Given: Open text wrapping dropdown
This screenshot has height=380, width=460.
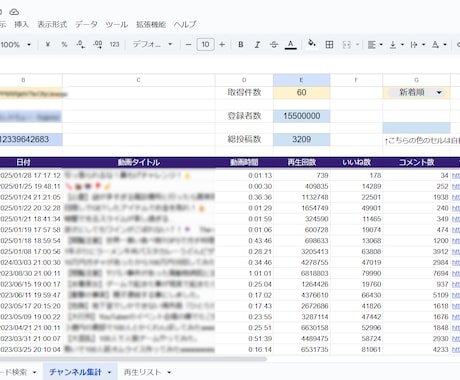Looking at the screenshot, I should coord(417,44).
